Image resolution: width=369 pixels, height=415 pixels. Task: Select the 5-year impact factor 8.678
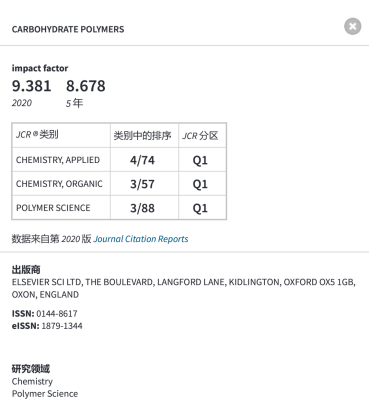coord(86,86)
